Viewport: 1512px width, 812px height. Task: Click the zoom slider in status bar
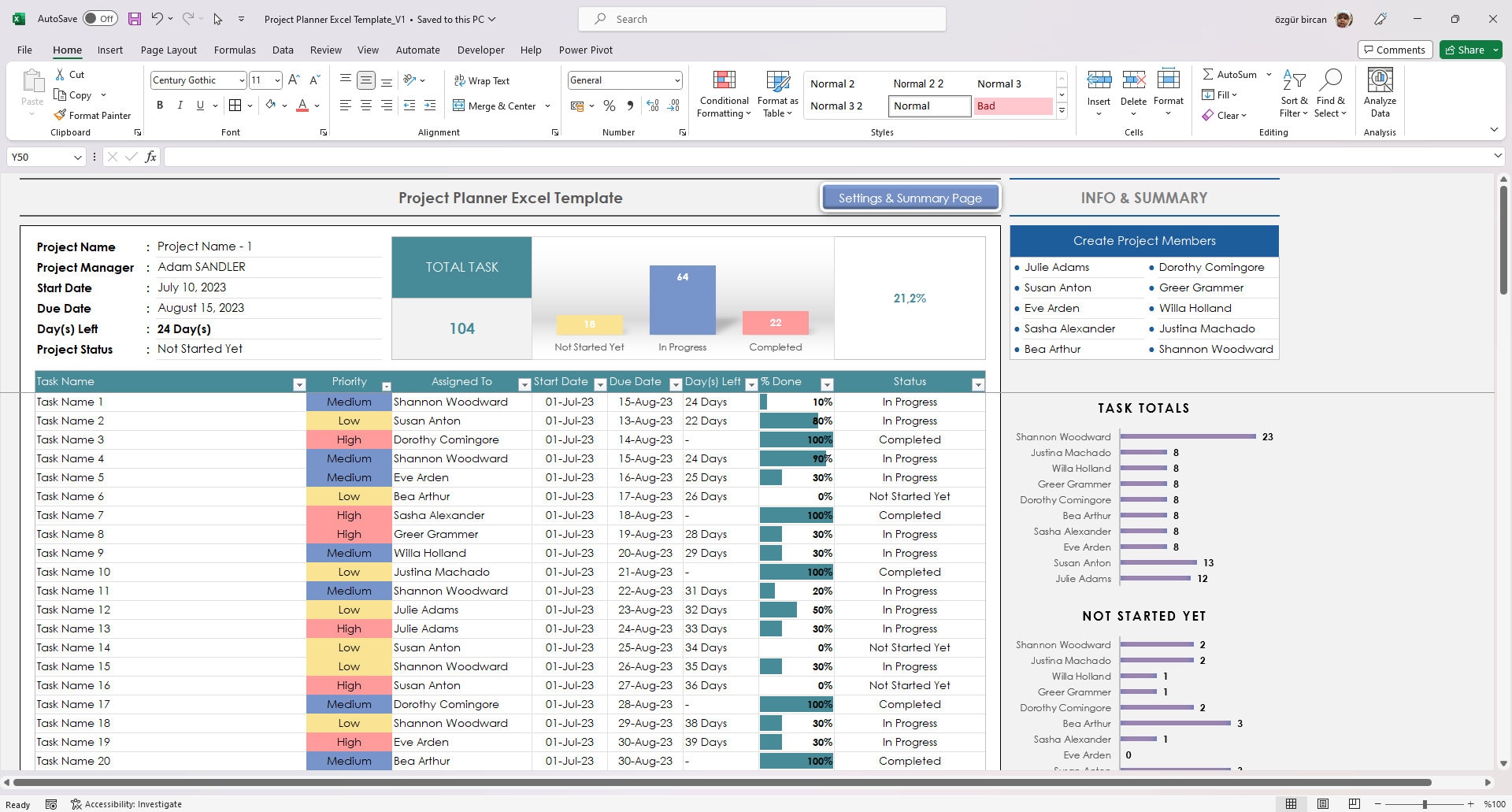(1424, 804)
